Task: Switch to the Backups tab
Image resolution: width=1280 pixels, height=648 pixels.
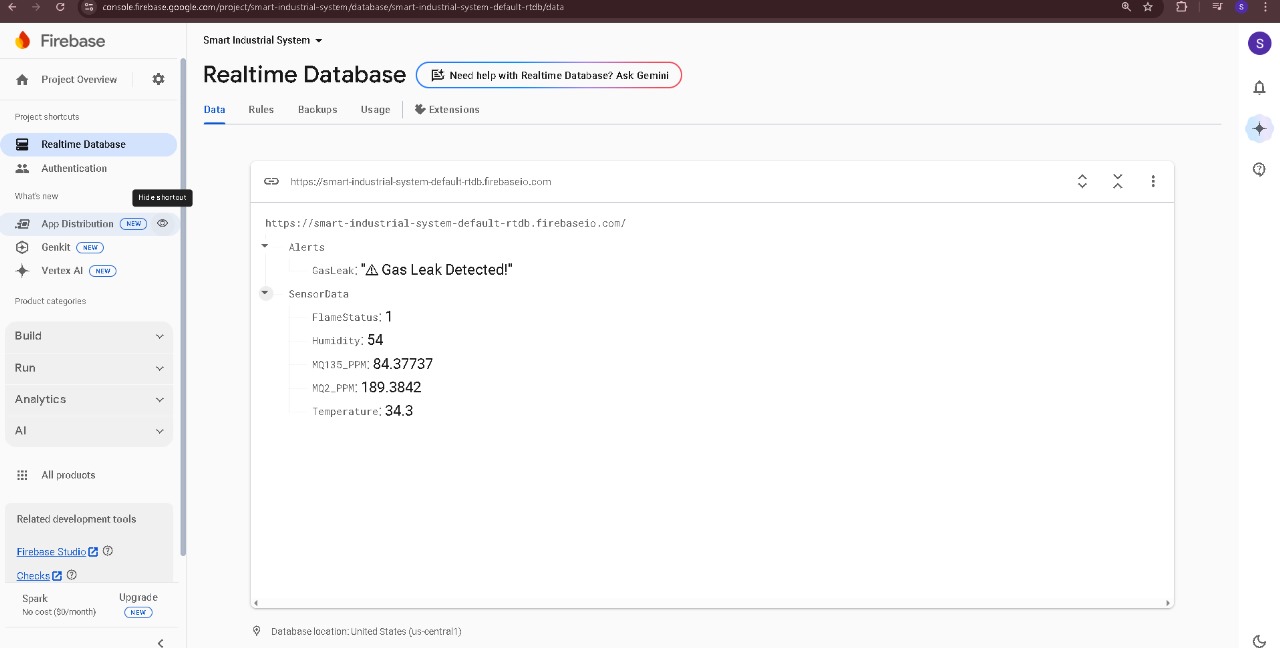Action: point(317,110)
